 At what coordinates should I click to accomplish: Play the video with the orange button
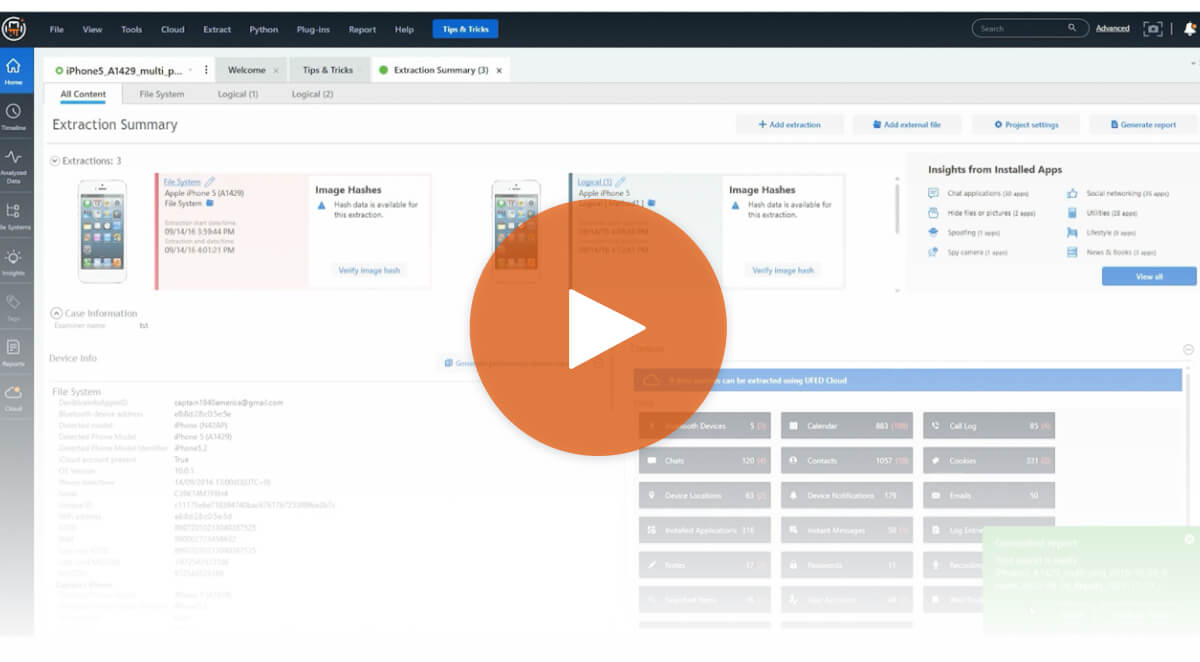(598, 329)
